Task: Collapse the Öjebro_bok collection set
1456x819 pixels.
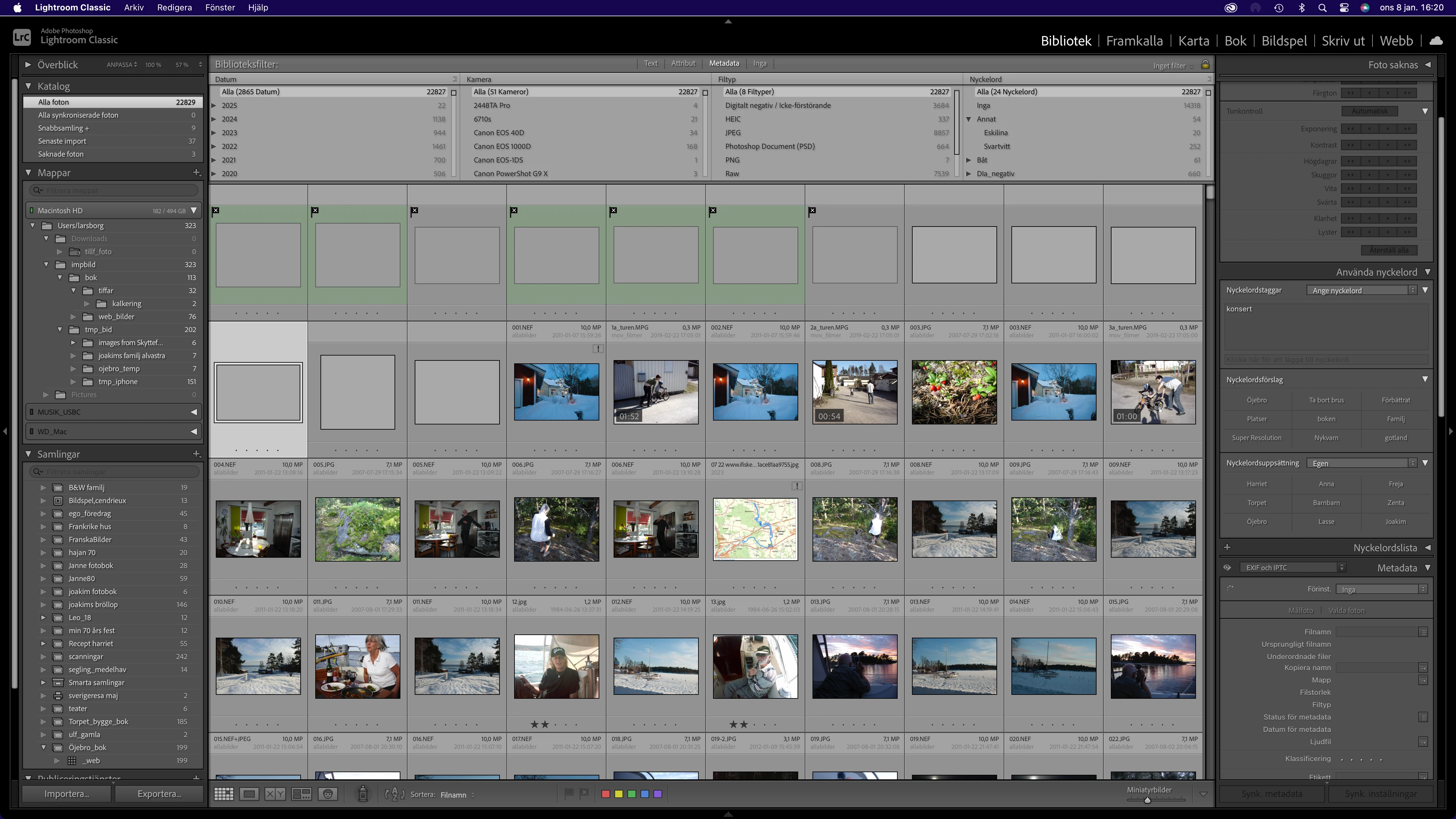Action: tap(44, 747)
